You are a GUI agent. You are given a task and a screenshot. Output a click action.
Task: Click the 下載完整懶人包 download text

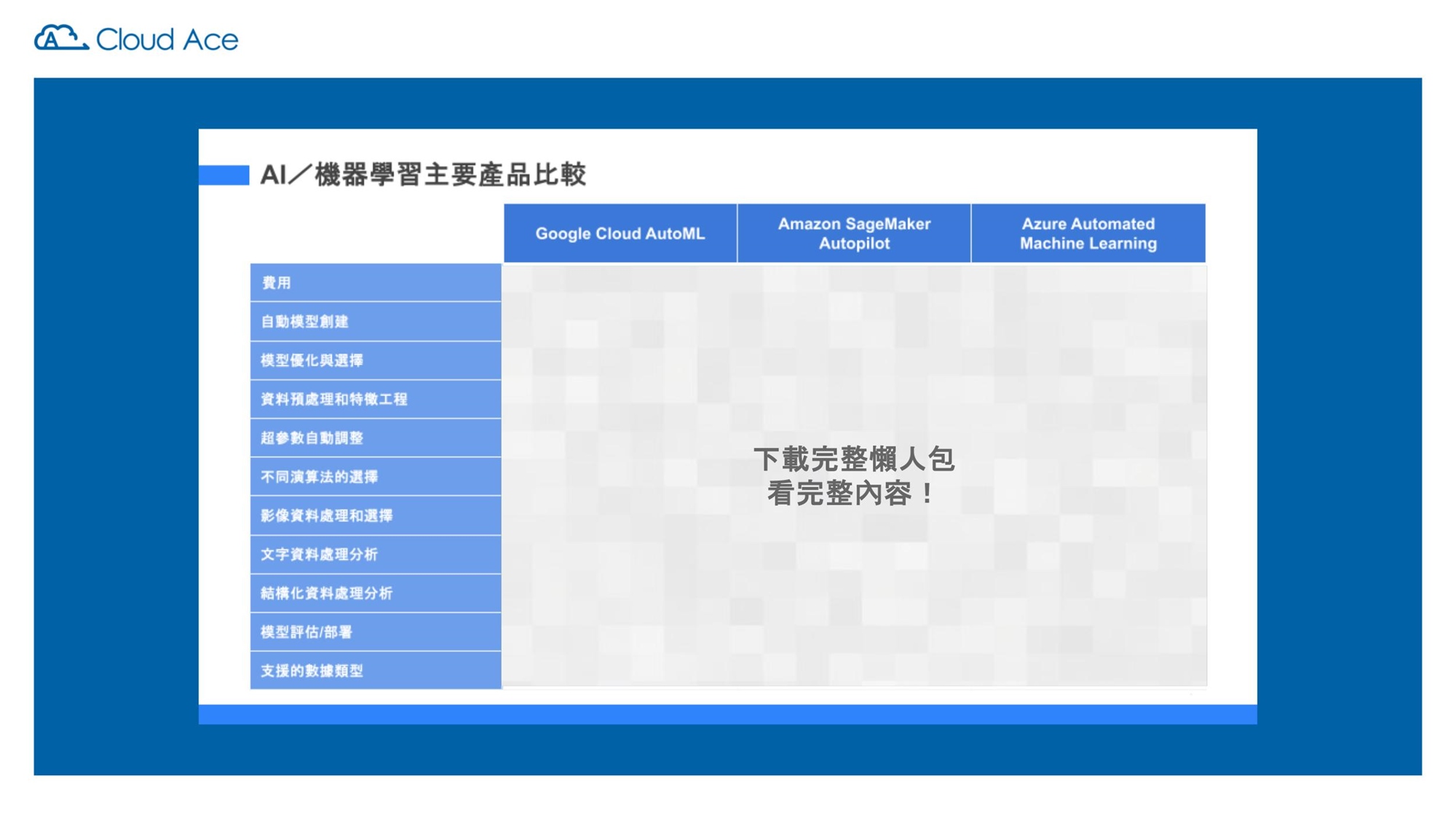point(853,459)
